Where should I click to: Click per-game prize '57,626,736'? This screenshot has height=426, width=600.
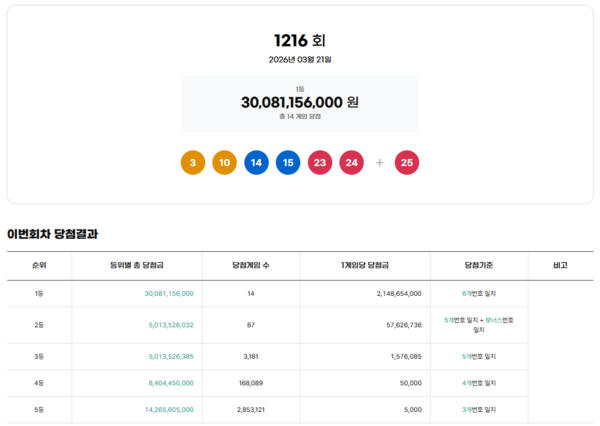[x=404, y=325]
